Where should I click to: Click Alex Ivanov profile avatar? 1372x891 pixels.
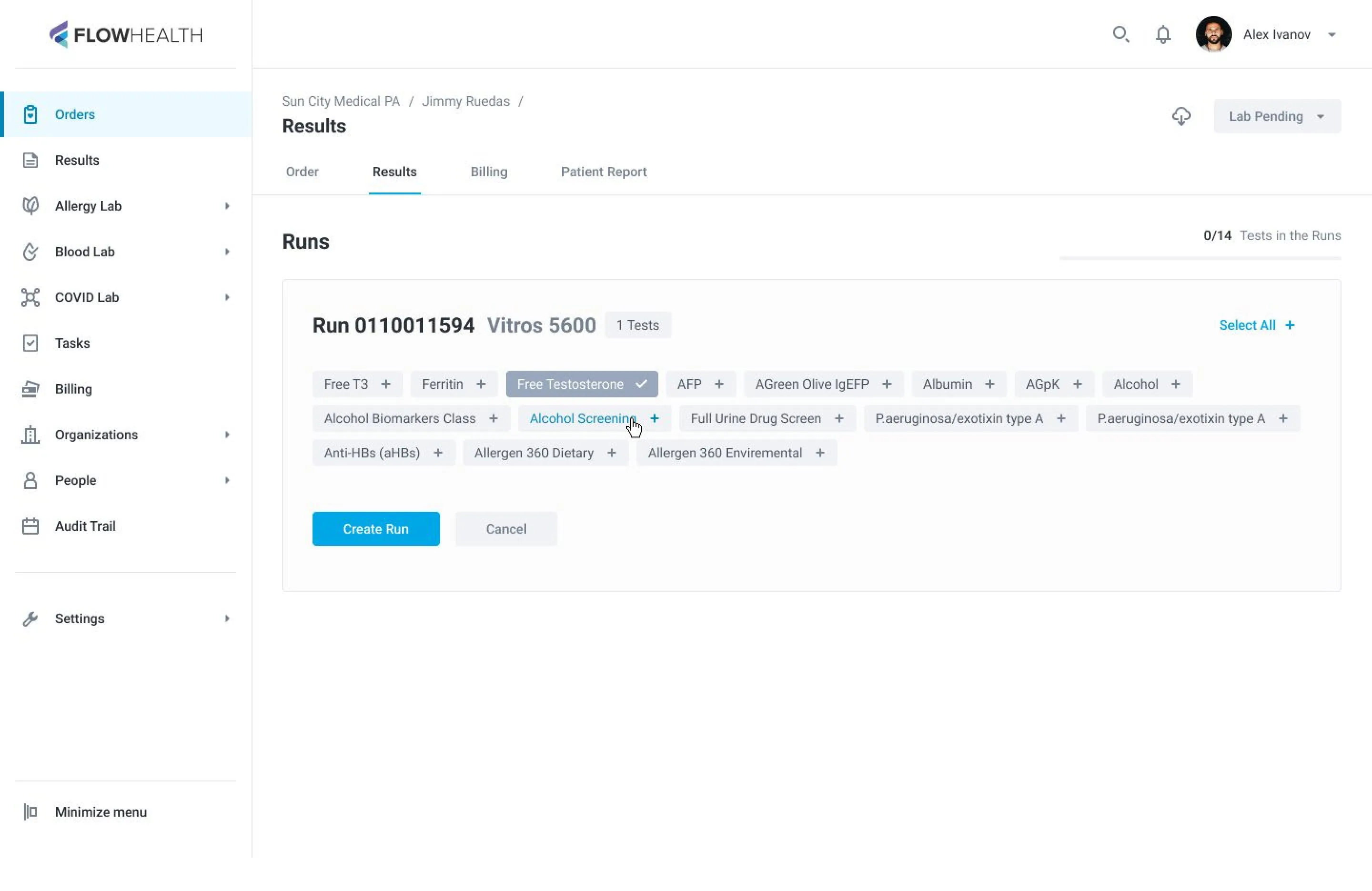[x=1213, y=35]
